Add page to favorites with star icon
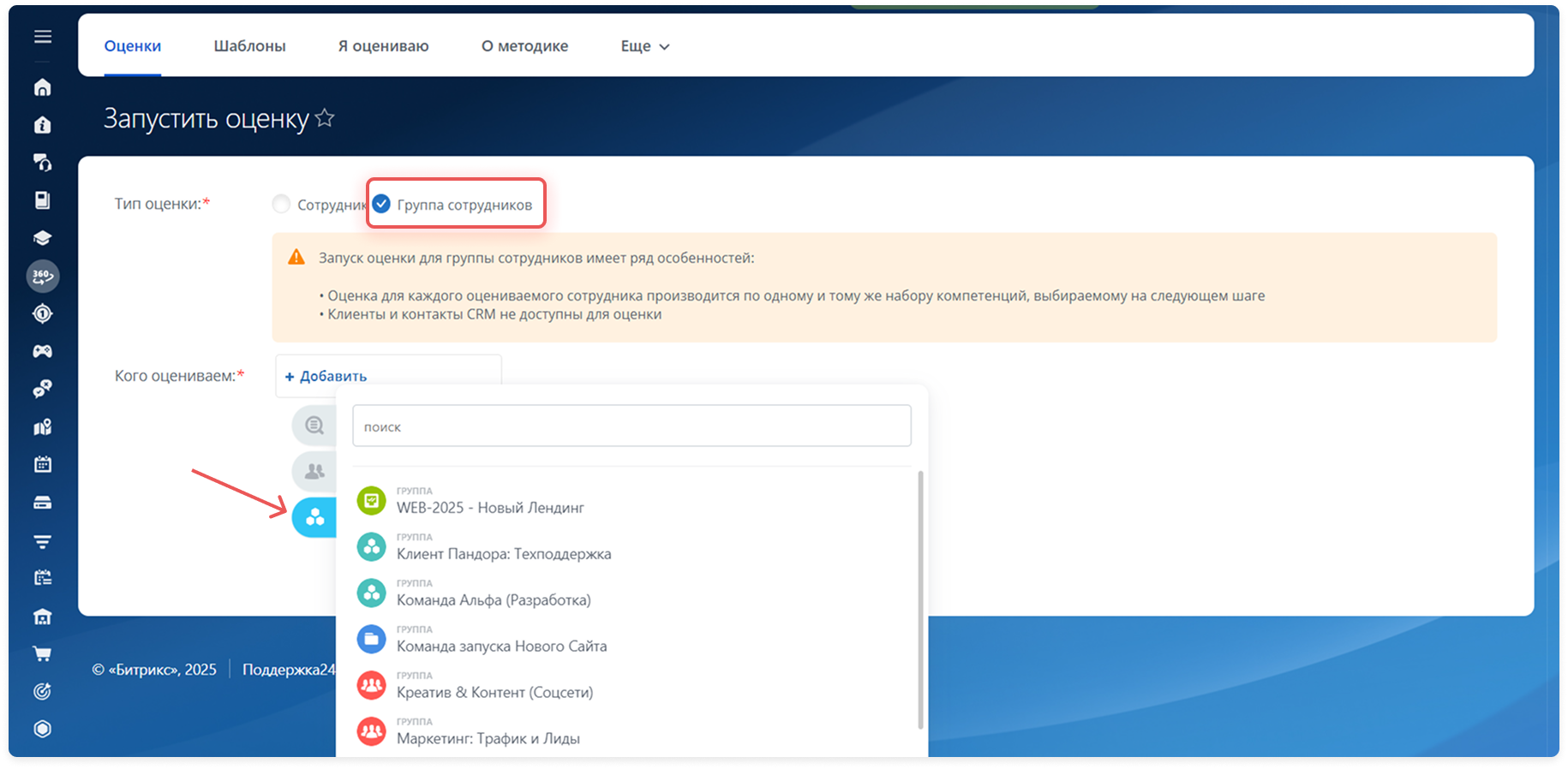Screen dimensions: 1568x769 click(x=325, y=118)
